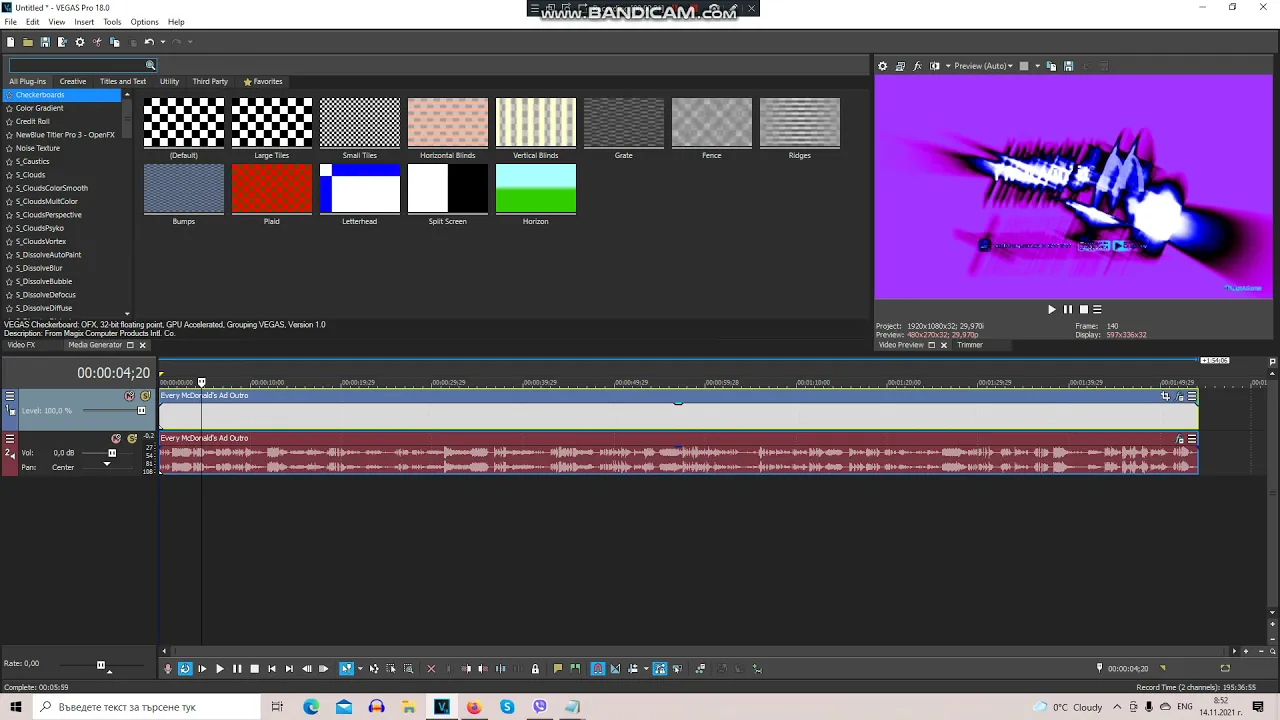
Task: Click Play under the video preview
Action: 1051,310
